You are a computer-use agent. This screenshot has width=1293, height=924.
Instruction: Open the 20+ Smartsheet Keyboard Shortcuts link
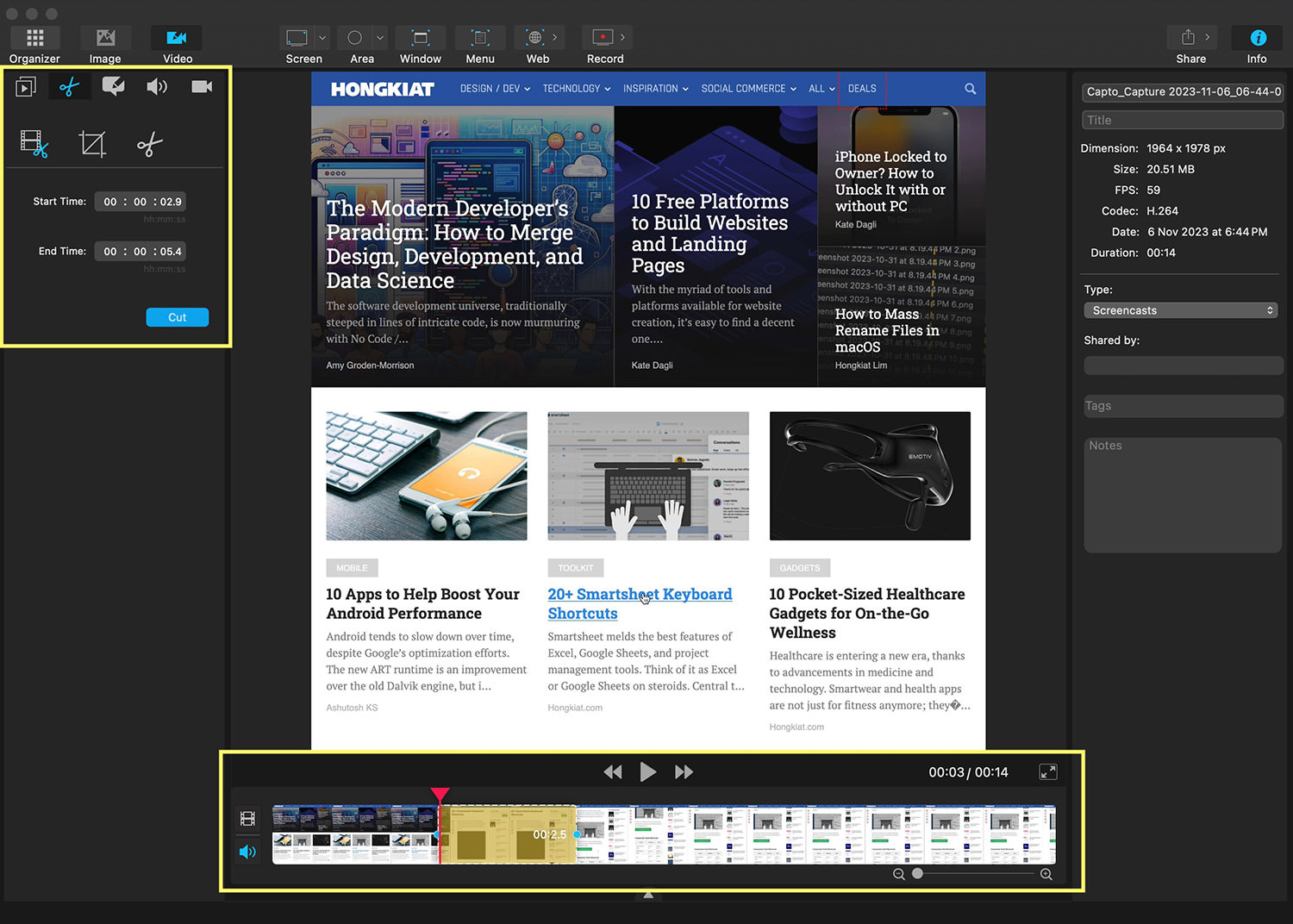point(640,603)
